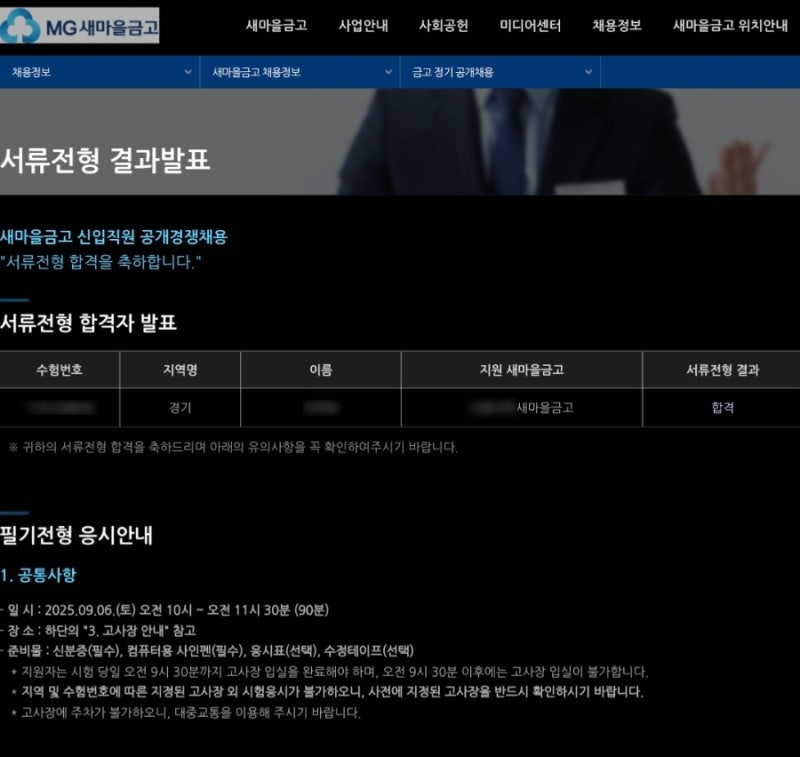The height and width of the screenshot is (757, 800).
Task: Click the MG 새마을금고 logo
Action: pyautogui.click(x=79, y=26)
